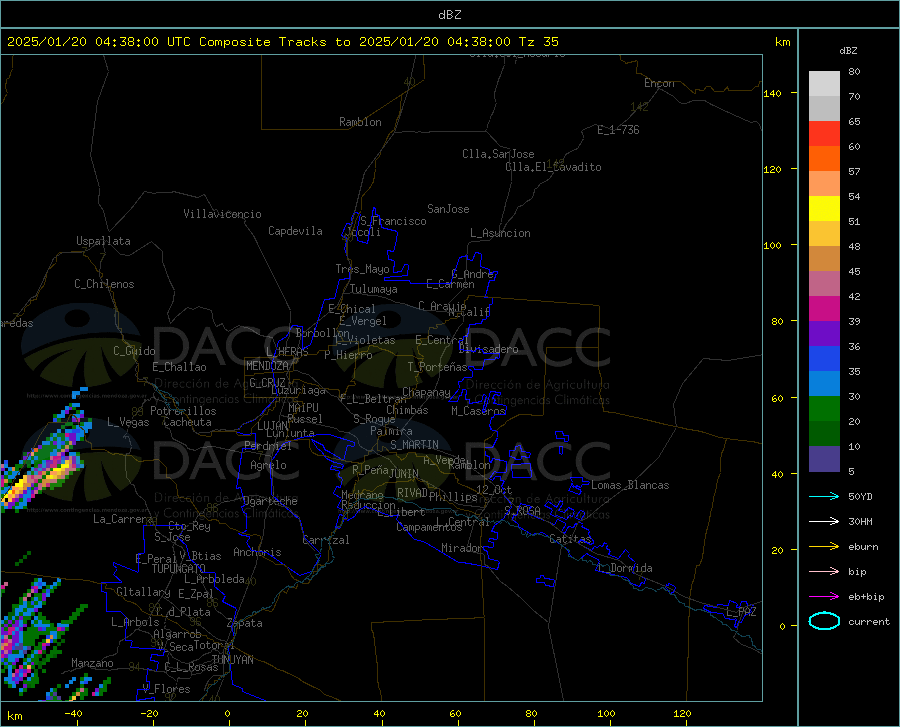Pick the light blue 30–35 dBZ swatch
Viewport: 900px width, 727px height.
click(824, 384)
